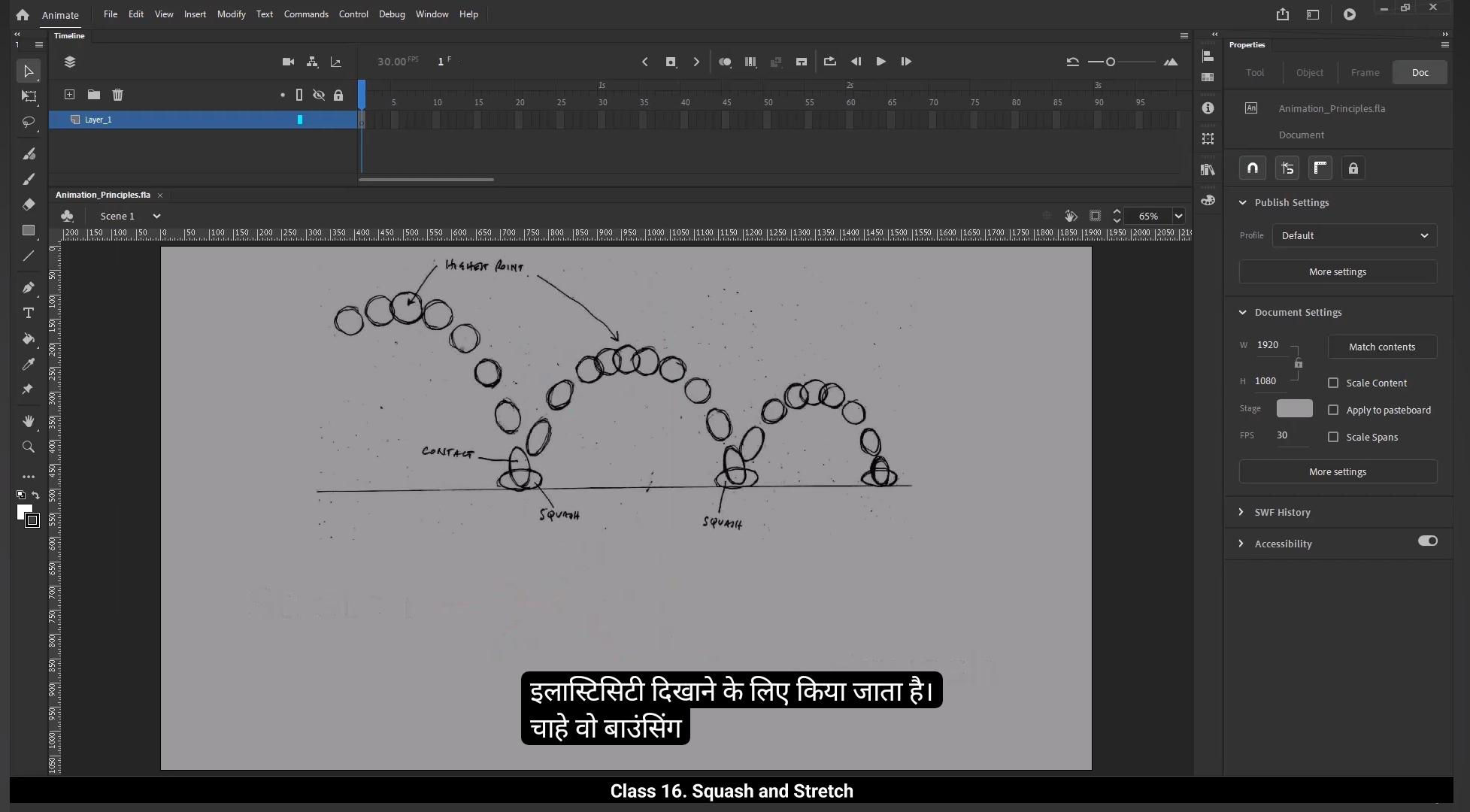The height and width of the screenshot is (812, 1470).
Task: Toggle show all layers as outlines
Action: (299, 95)
